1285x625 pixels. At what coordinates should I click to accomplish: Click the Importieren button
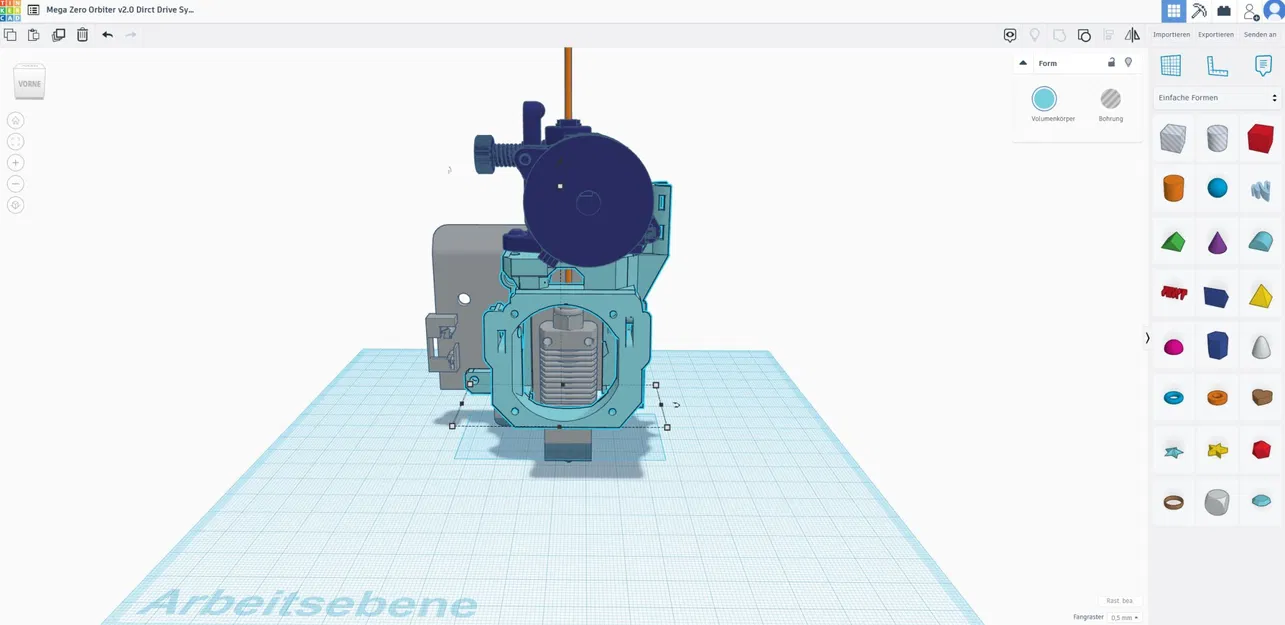pos(1171,34)
